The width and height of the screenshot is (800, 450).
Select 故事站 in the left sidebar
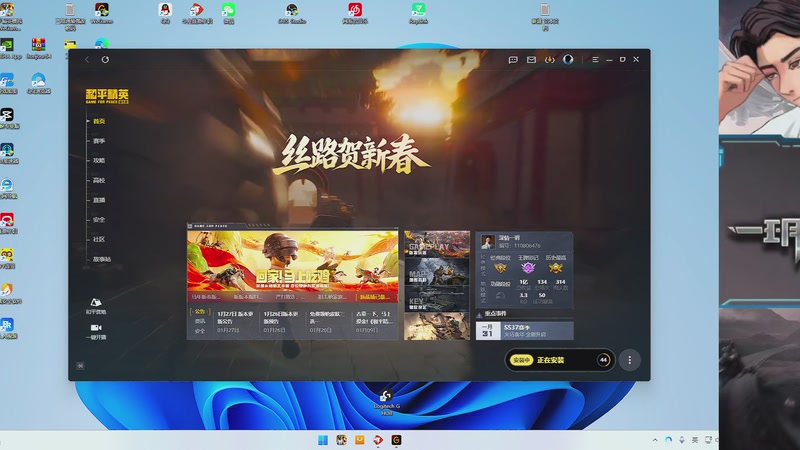[x=102, y=259]
